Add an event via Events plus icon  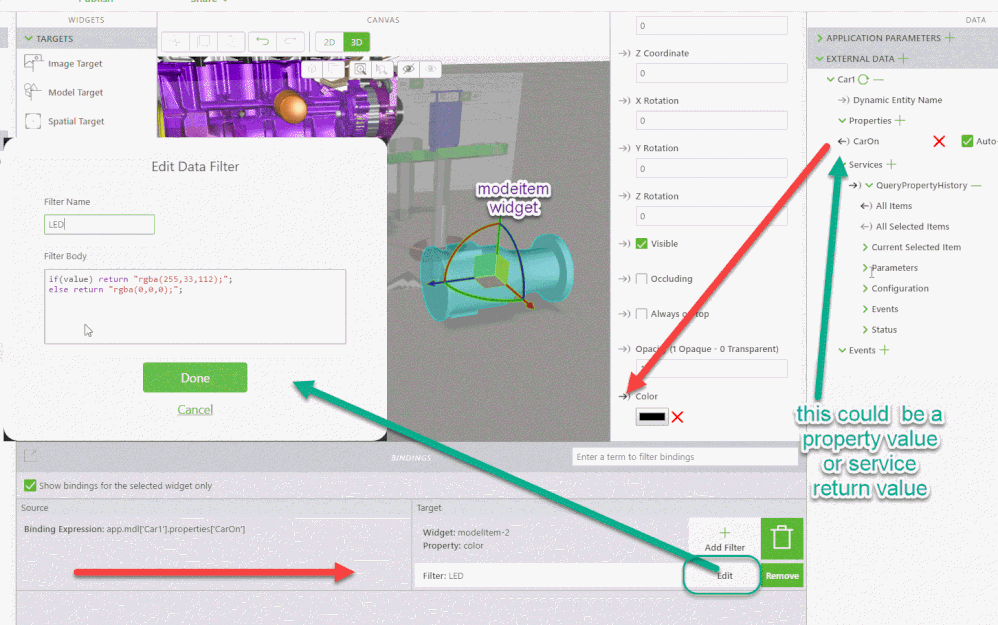click(x=884, y=350)
